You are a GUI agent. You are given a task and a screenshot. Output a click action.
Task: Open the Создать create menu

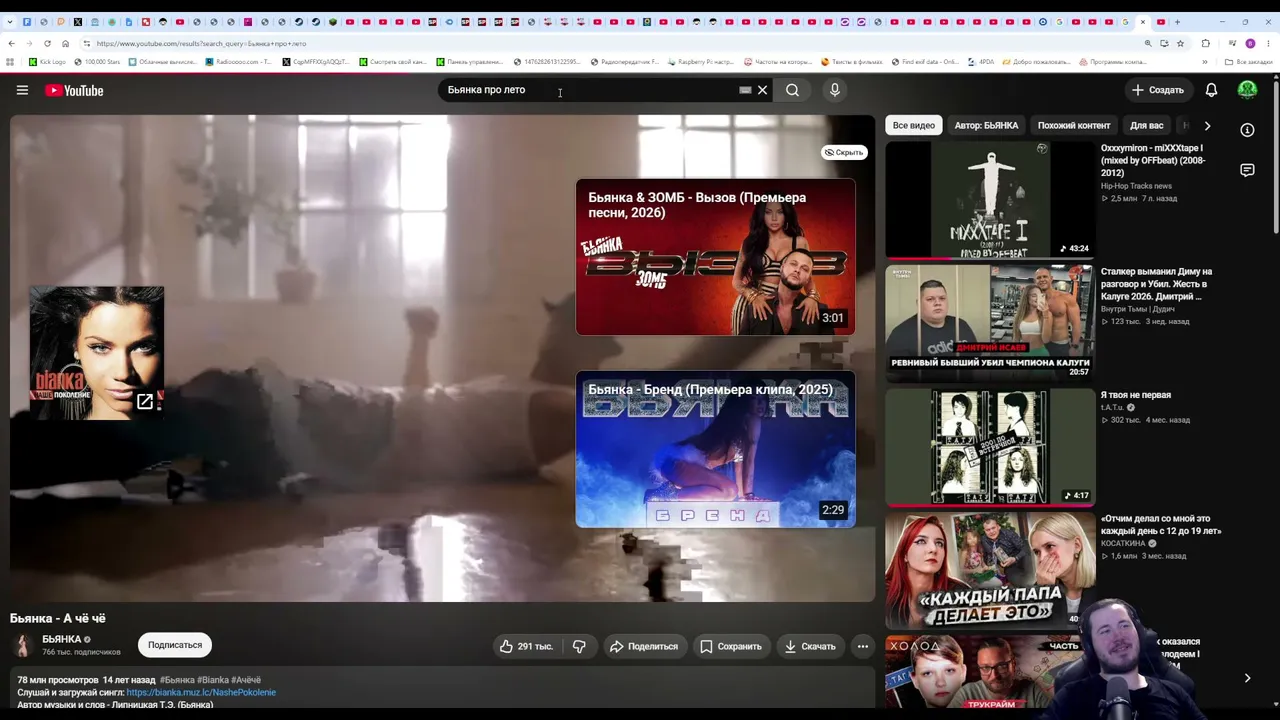coord(1158,90)
